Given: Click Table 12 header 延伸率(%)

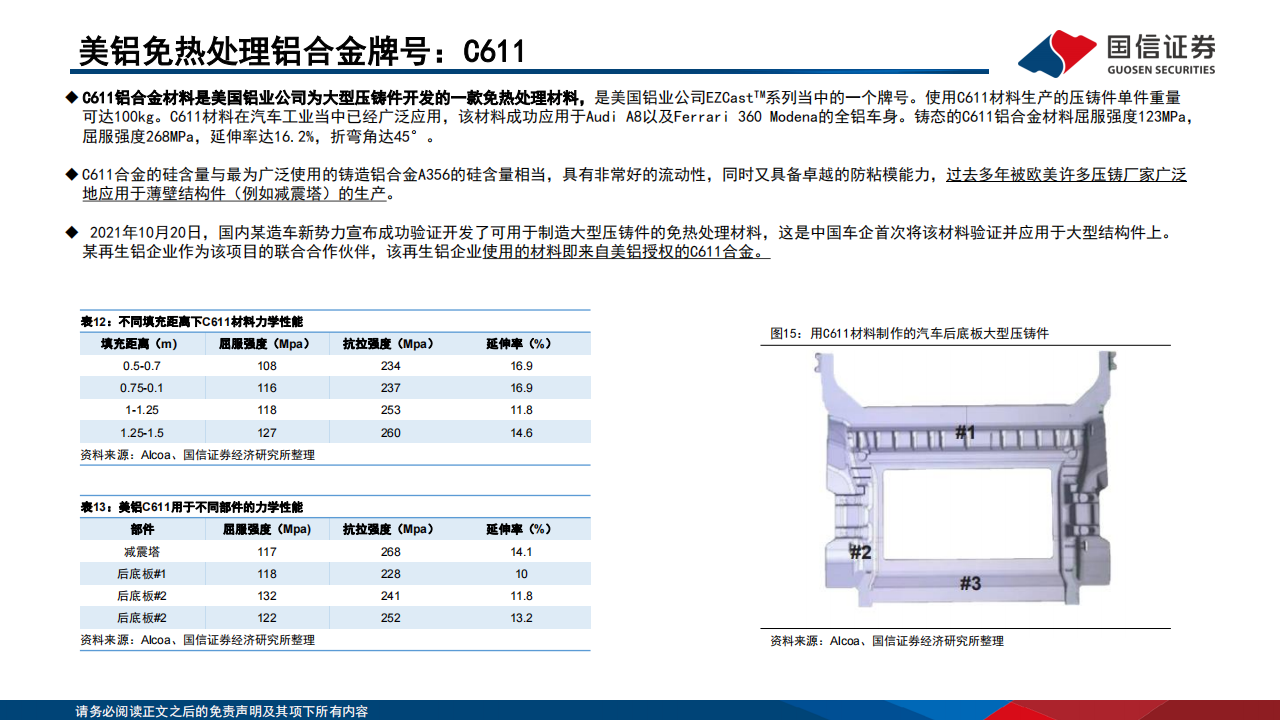Looking at the screenshot, I should (519, 343).
